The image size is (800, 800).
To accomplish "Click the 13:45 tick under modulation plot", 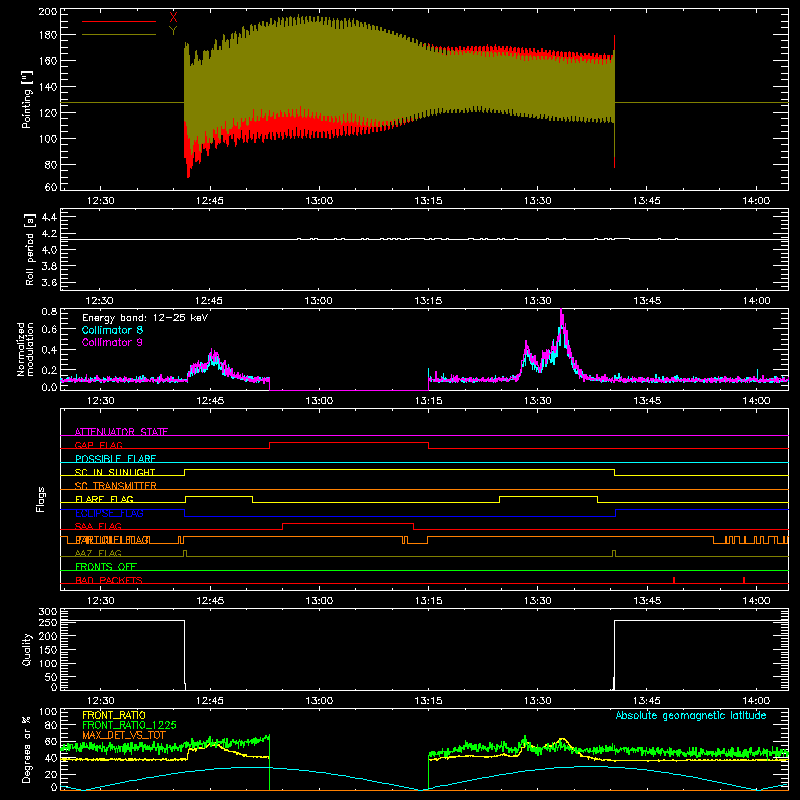I will pos(647,401).
